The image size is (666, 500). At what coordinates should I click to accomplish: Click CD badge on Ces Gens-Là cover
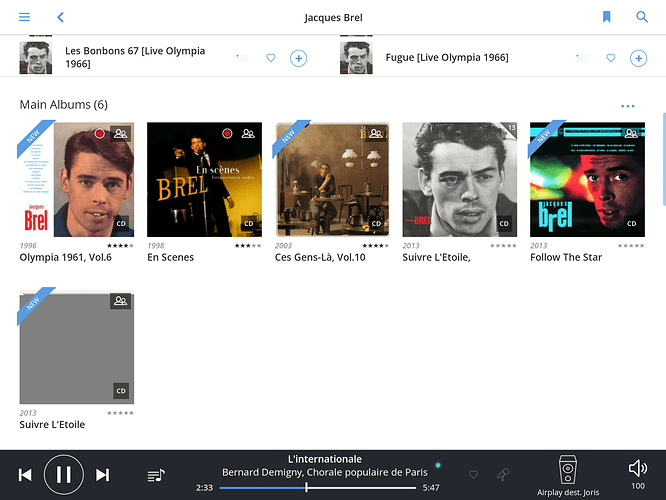pyautogui.click(x=376, y=223)
